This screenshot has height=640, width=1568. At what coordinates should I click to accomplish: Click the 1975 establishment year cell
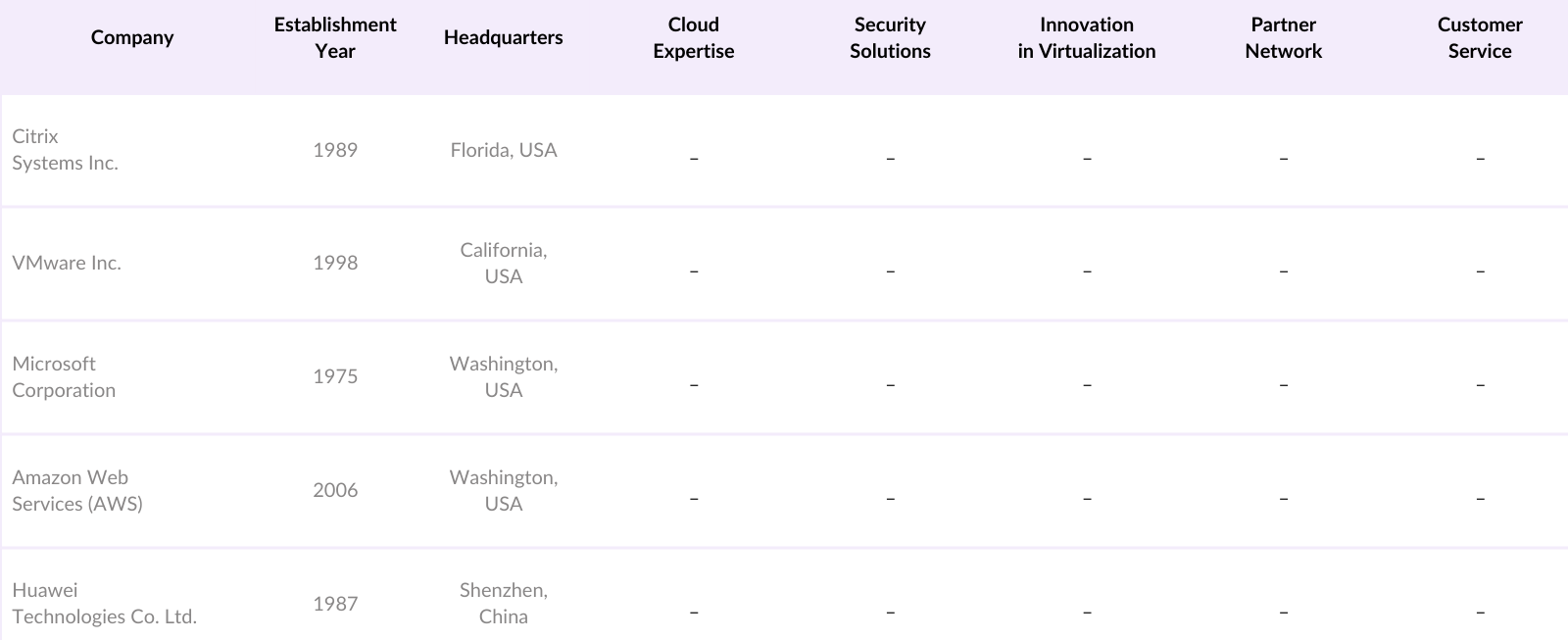335,376
